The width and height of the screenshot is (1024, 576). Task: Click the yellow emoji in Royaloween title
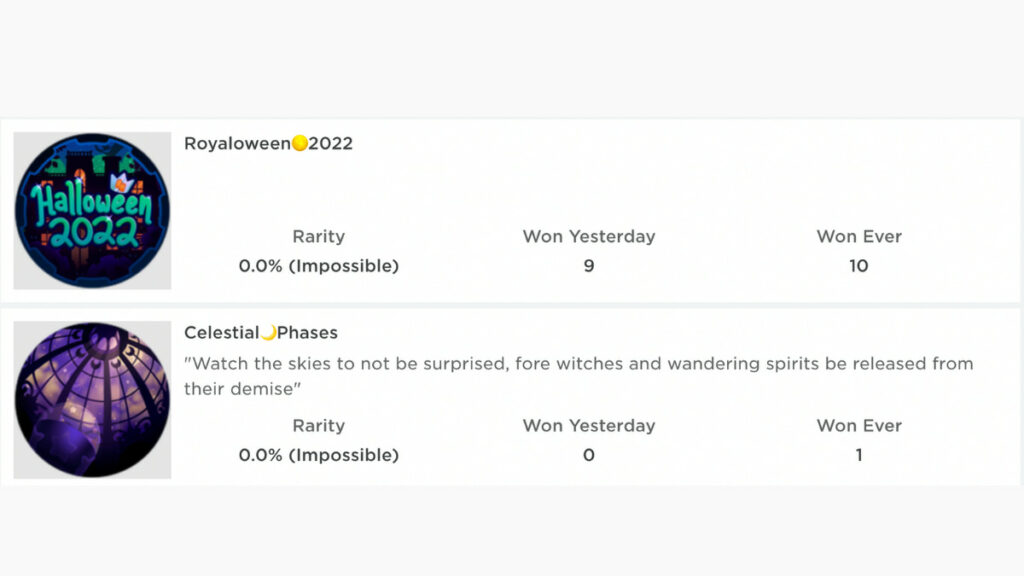300,143
